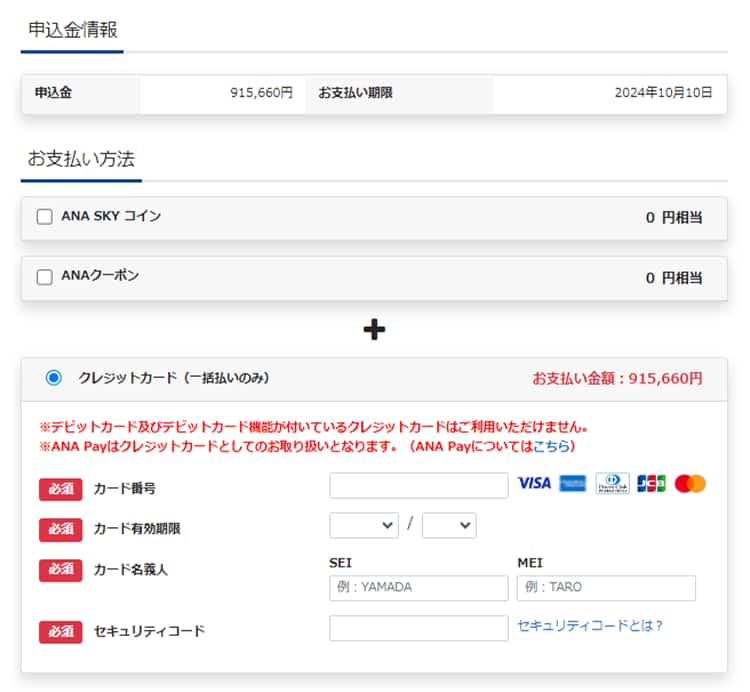Screen dimensions: 750x692
Task: Select the クレジットカード radio button
Action: pyautogui.click(x=53, y=378)
